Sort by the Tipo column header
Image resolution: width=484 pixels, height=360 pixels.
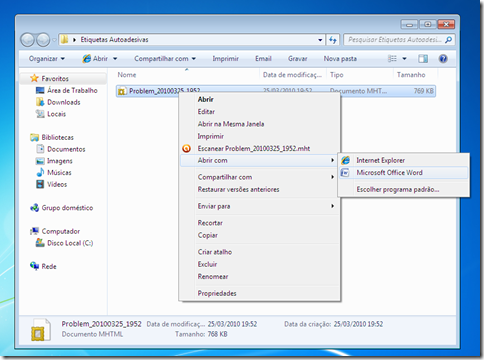(360, 75)
